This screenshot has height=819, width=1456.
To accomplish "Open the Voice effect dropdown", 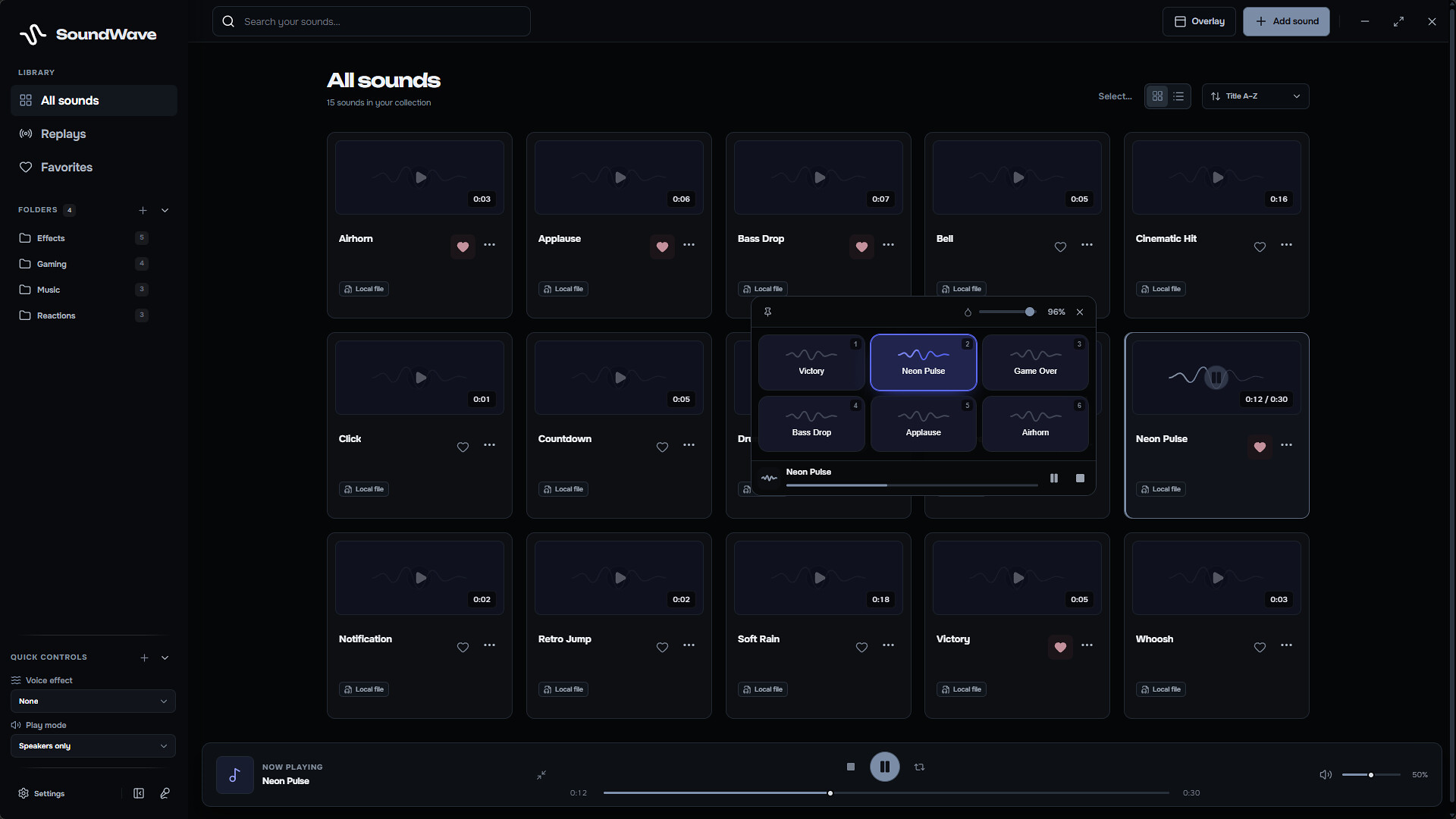I will pos(93,701).
